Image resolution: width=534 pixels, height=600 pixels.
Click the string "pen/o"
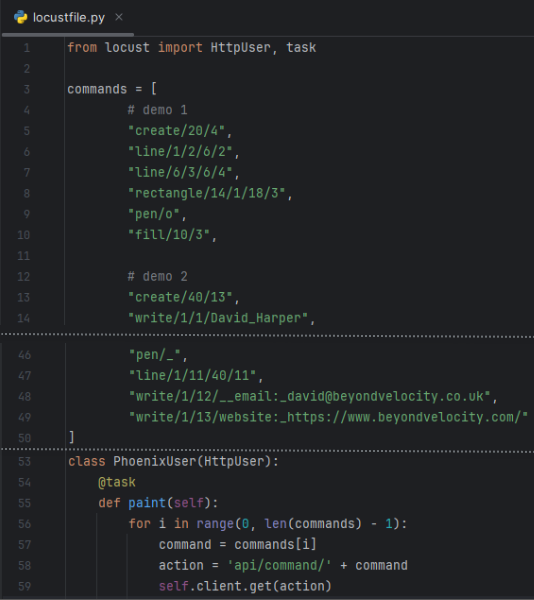(154, 214)
